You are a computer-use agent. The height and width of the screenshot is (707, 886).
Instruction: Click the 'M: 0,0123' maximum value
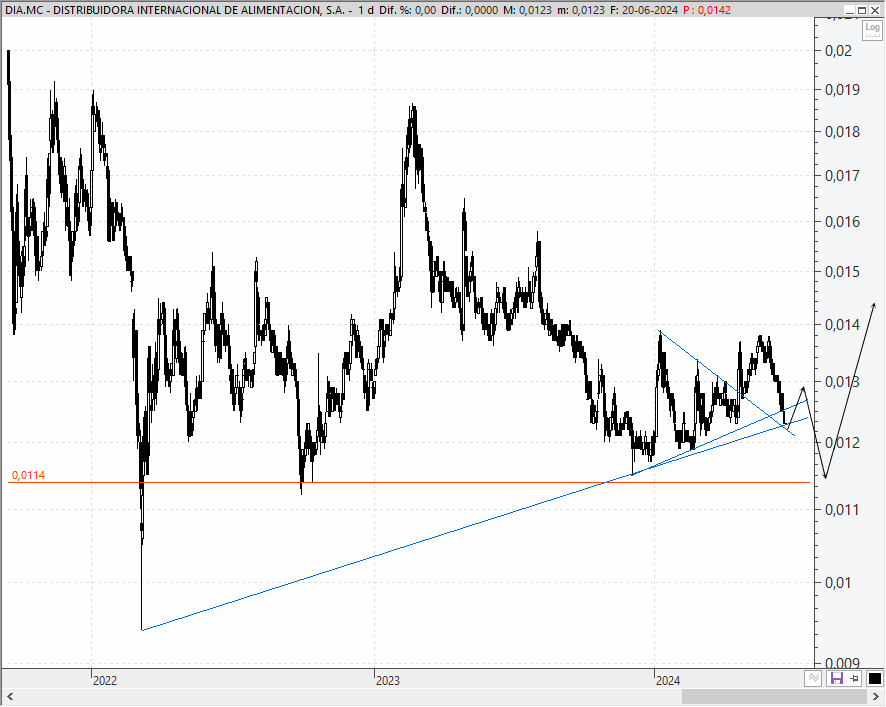click(x=527, y=10)
